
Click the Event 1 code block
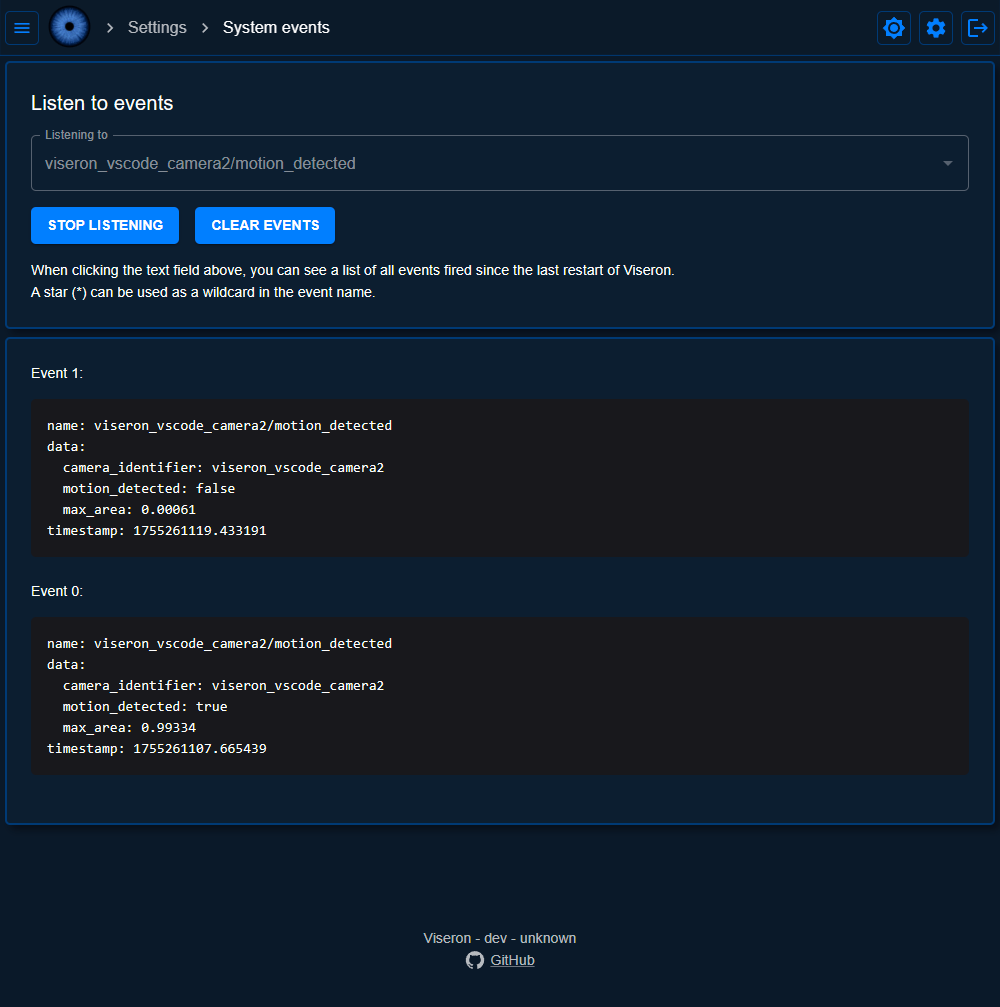[500, 478]
